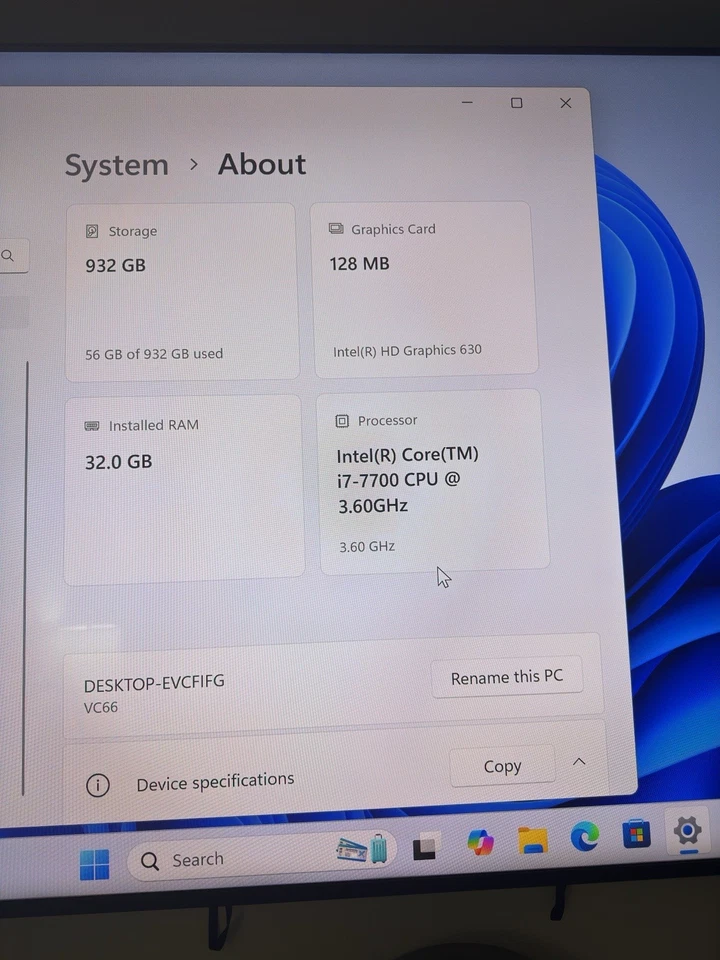
Task: Click the '56 GB of 932 GB used' text
Action: point(154,354)
